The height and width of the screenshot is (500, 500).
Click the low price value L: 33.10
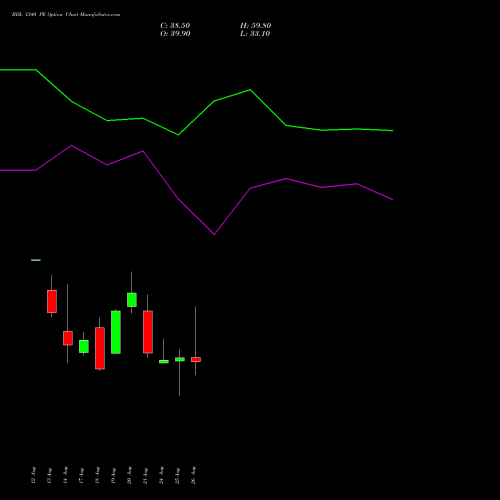pos(255,34)
